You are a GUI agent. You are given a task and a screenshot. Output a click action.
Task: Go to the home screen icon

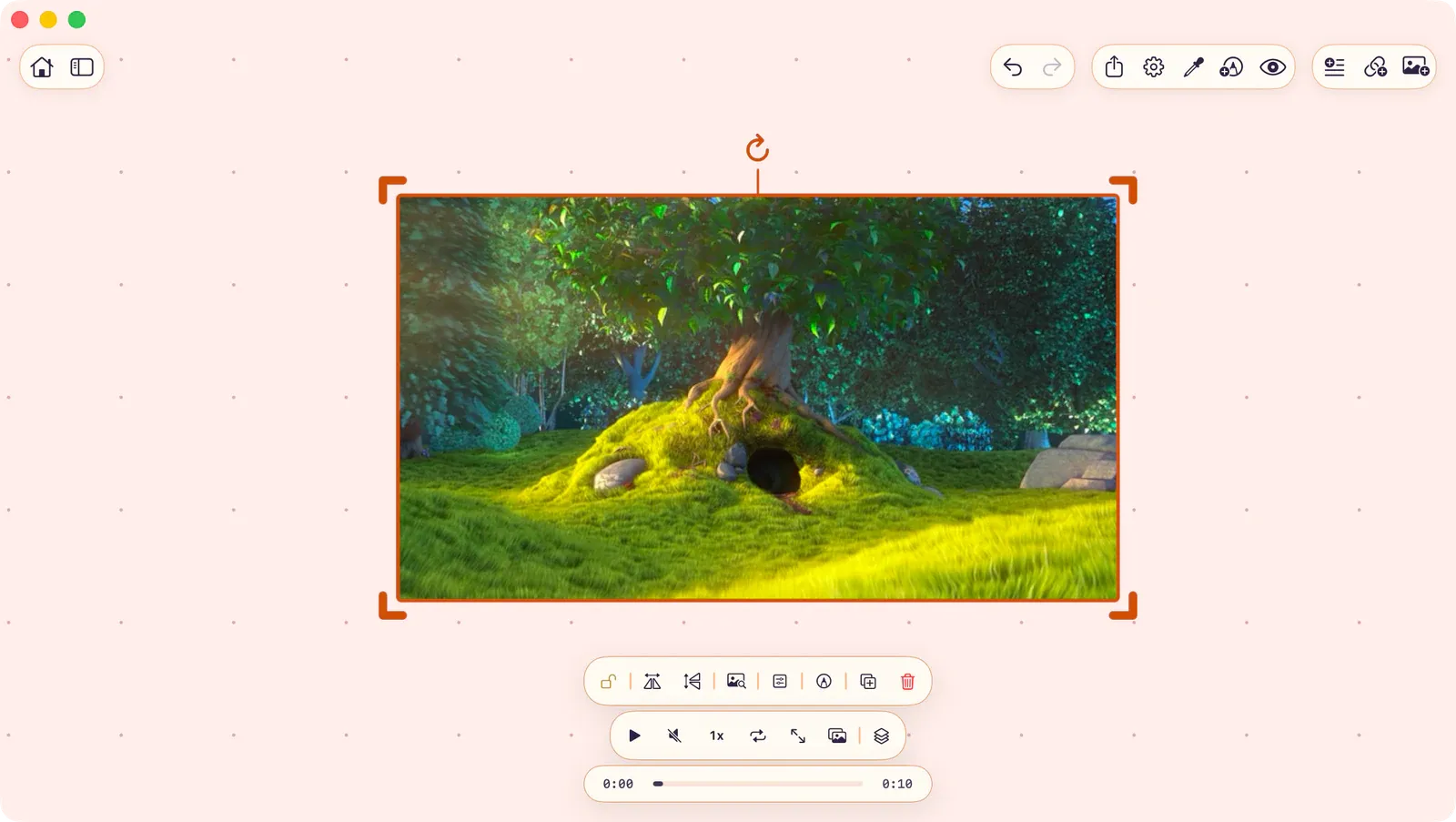pyautogui.click(x=42, y=67)
